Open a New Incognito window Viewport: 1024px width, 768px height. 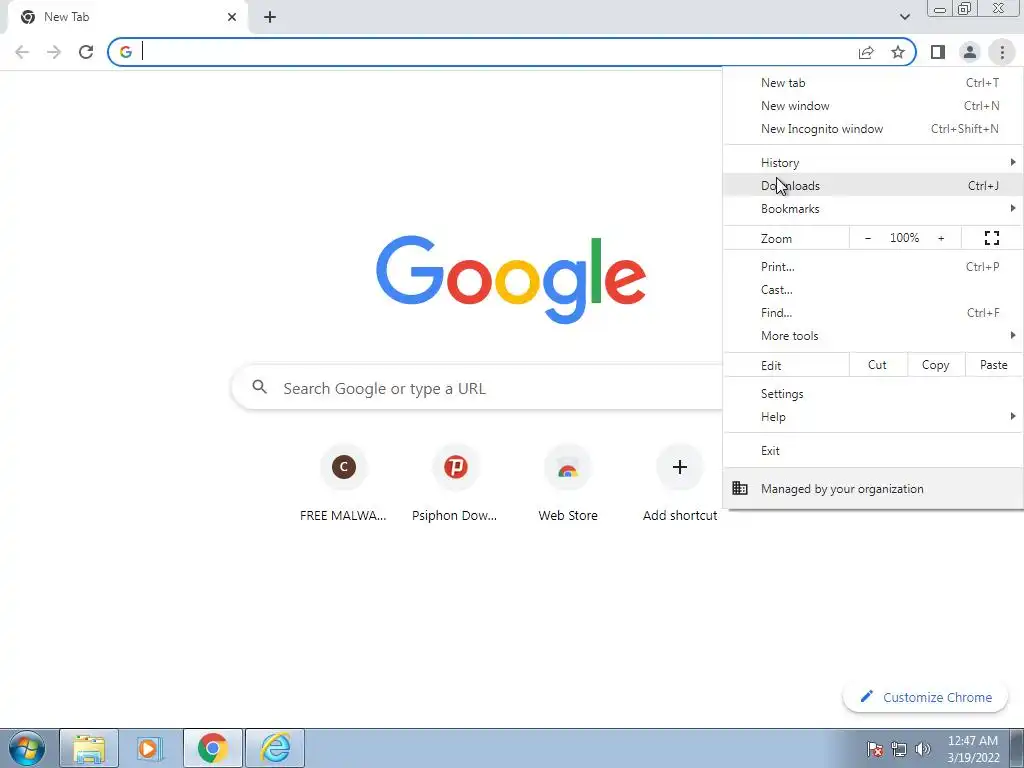pos(873,129)
